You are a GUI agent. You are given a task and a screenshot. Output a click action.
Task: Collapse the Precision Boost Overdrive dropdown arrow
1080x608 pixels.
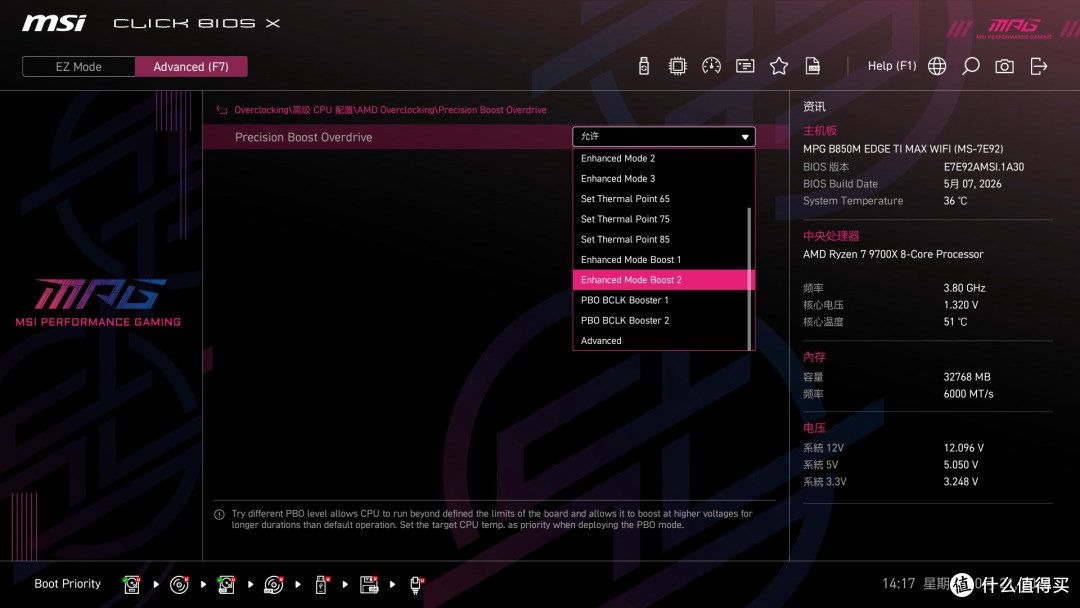745,137
